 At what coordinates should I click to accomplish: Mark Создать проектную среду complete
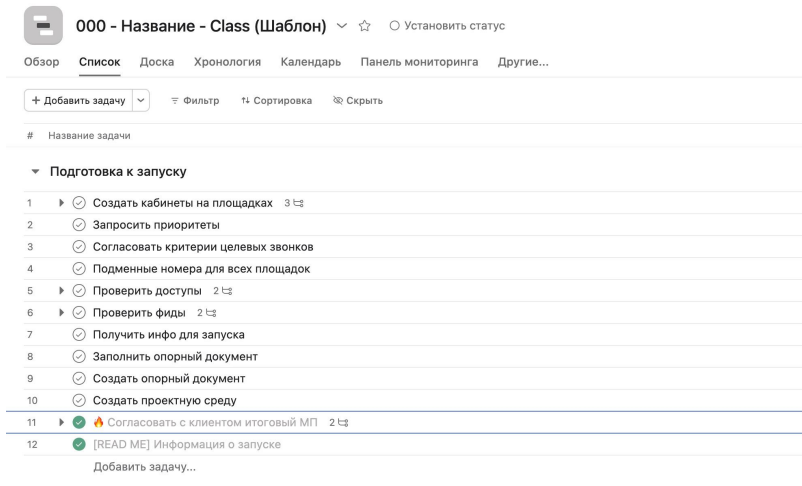79,401
